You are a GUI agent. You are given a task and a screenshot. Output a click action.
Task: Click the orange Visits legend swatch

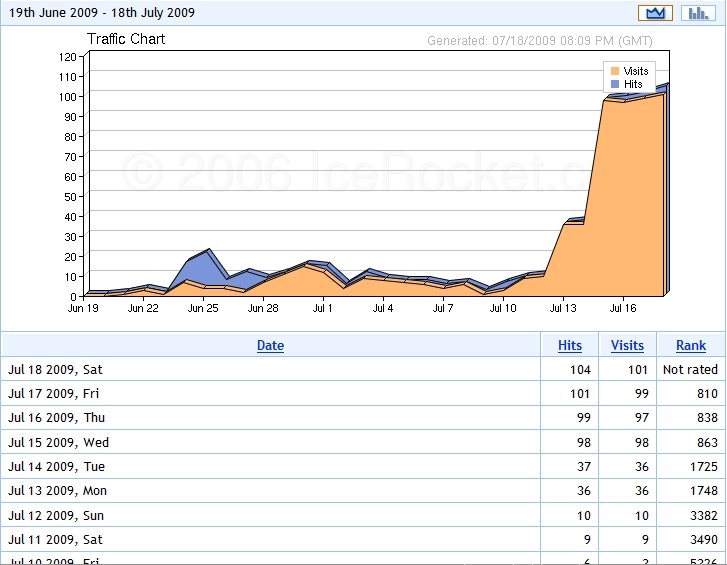(615, 71)
